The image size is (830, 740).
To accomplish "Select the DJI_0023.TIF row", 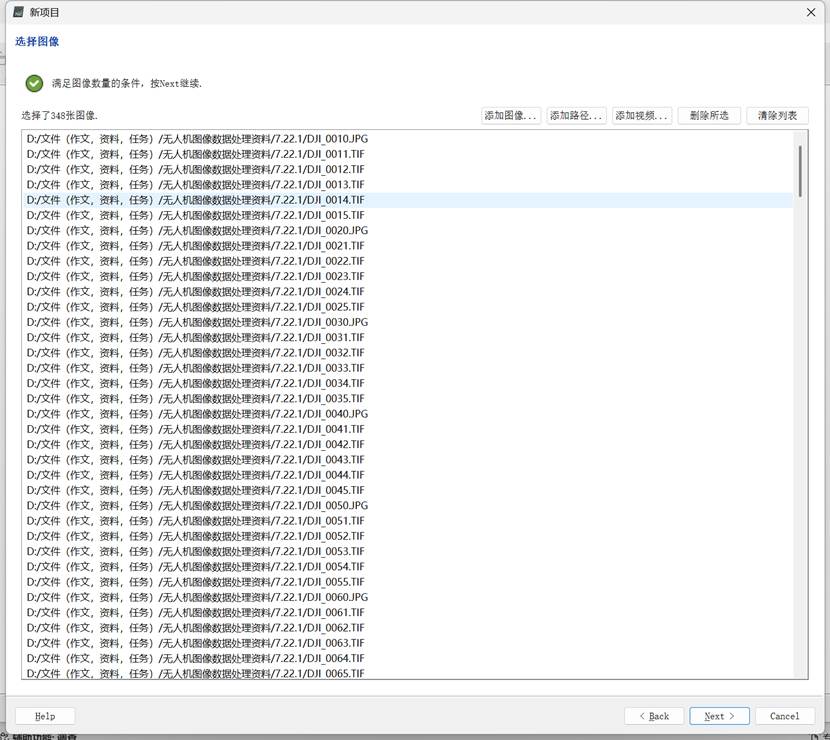I will 409,276.
